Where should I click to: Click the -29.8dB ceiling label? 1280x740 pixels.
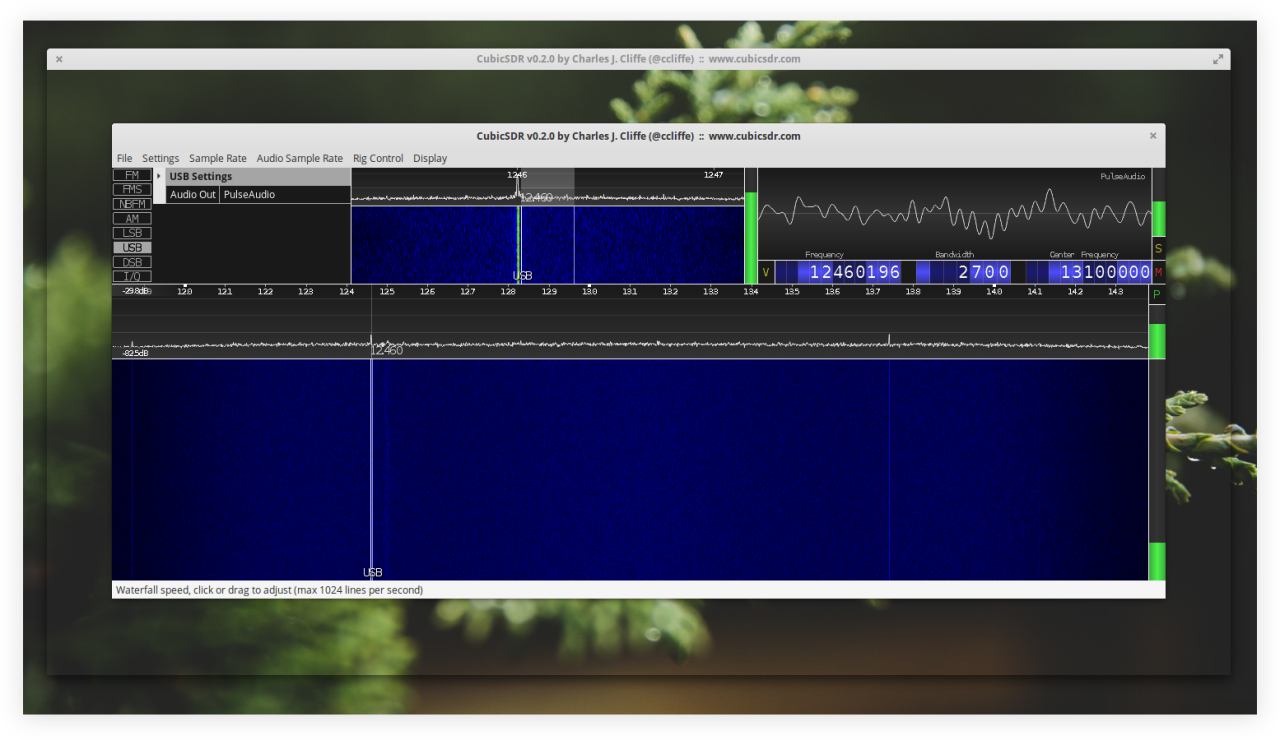click(136, 292)
